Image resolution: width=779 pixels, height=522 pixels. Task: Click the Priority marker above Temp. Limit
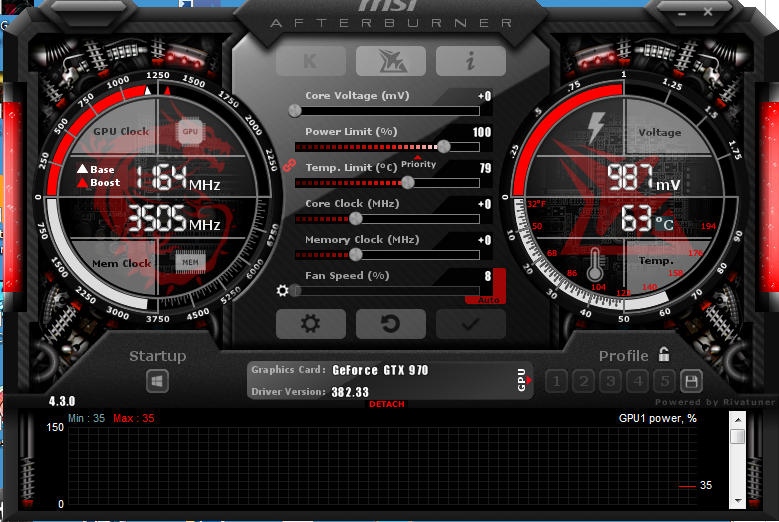click(x=418, y=163)
